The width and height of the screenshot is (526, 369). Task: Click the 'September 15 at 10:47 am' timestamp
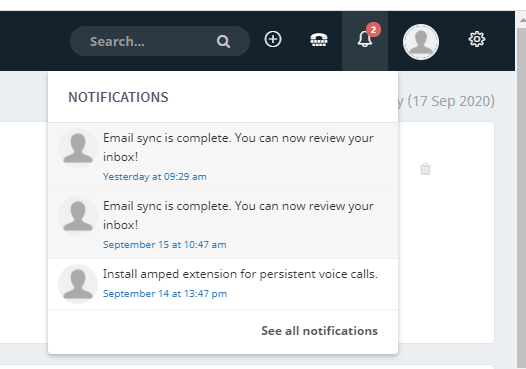click(x=165, y=245)
